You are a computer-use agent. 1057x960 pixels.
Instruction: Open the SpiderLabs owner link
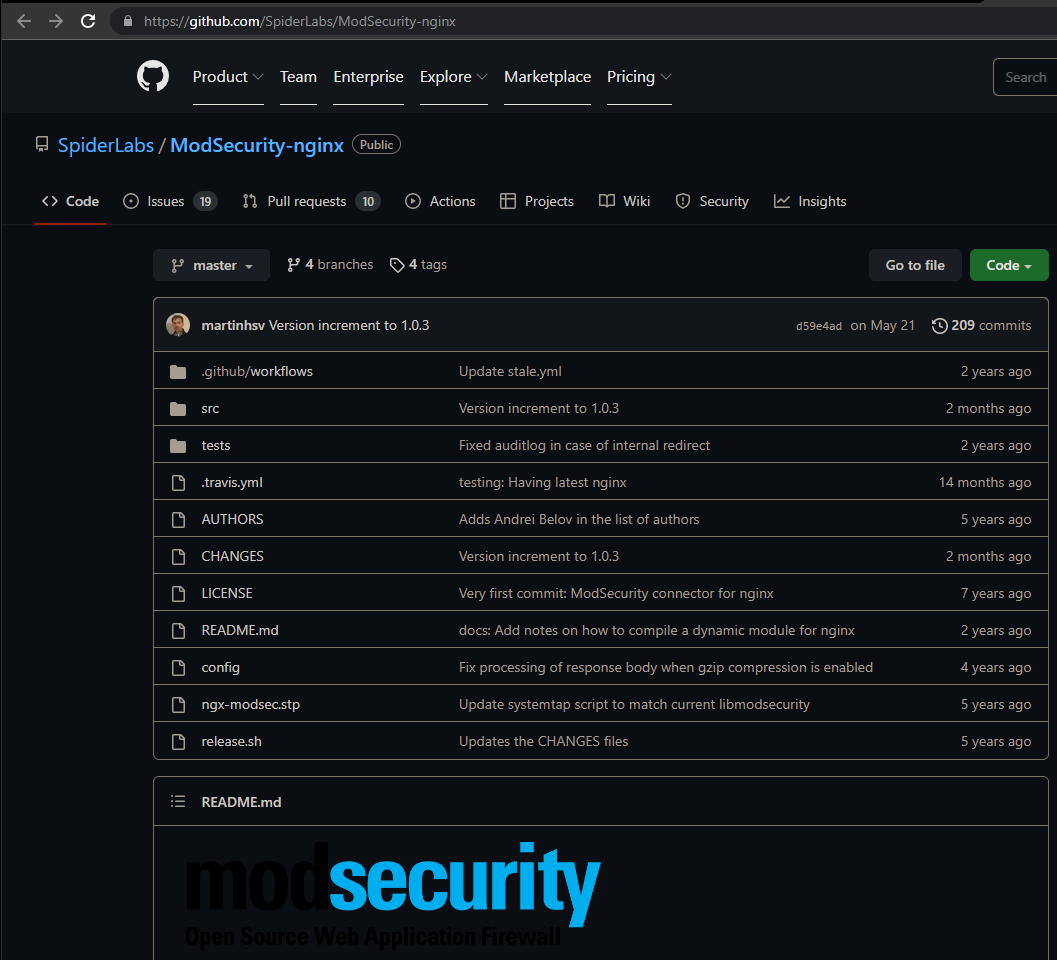(x=106, y=145)
